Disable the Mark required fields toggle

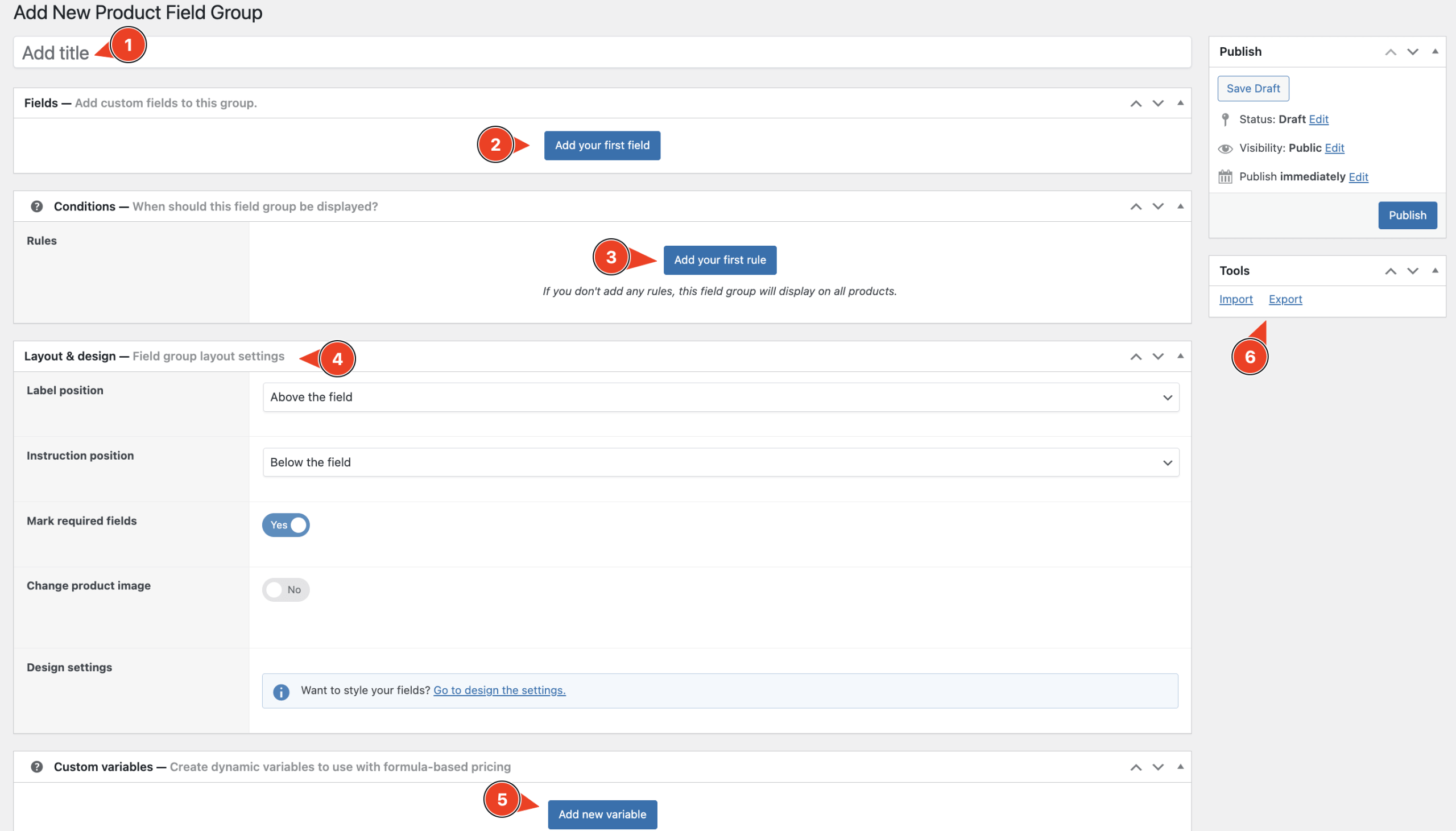[286, 525]
